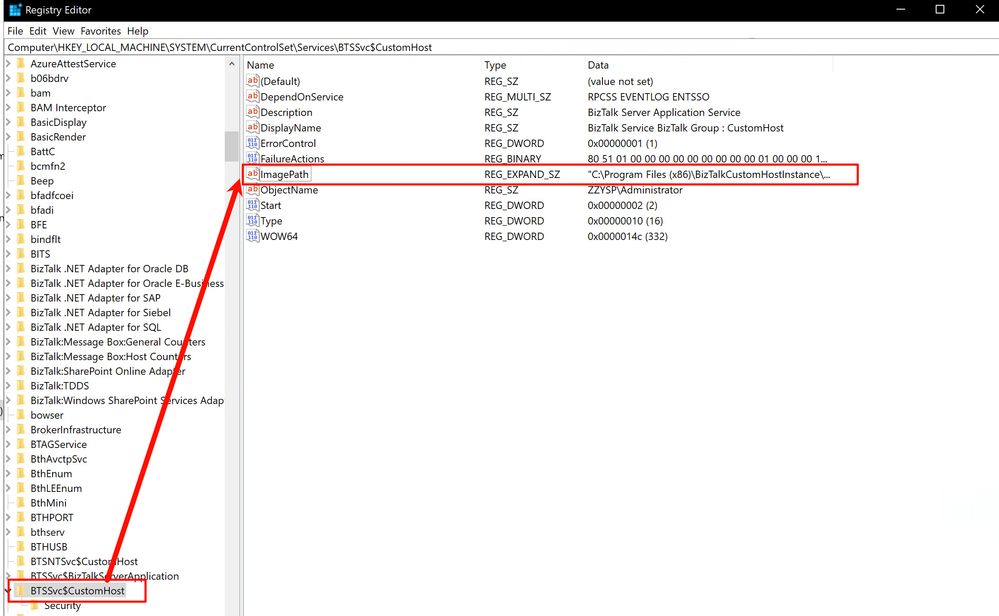Click the WOW64 DWORD value icon

pyautogui.click(x=252, y=236)
